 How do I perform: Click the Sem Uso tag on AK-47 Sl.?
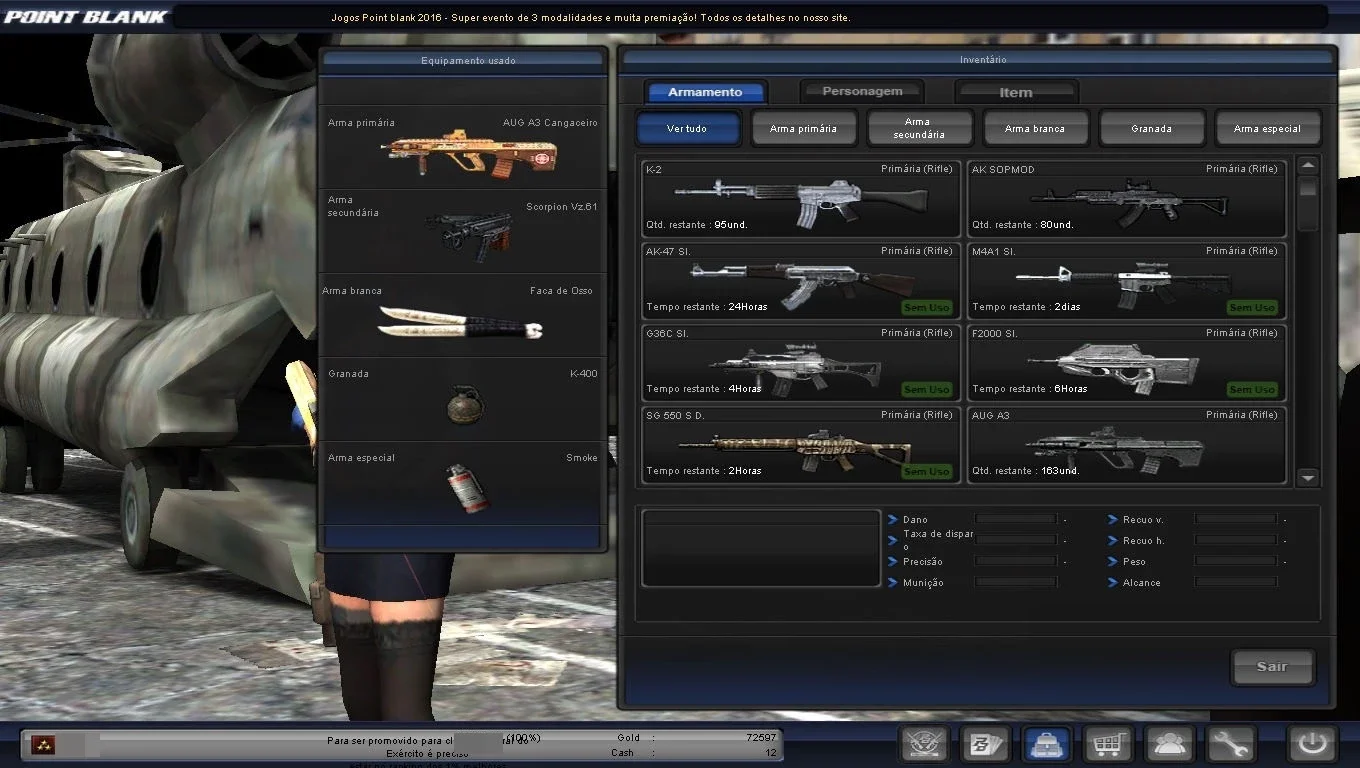tap(927, 307)
